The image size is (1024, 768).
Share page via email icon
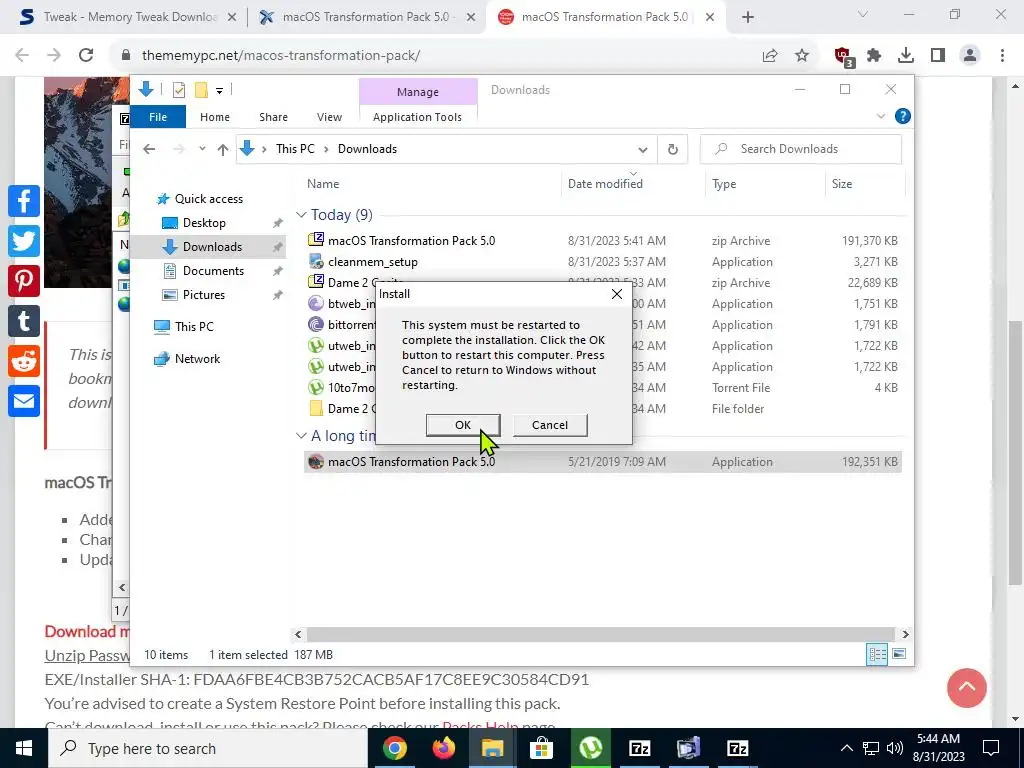pyautogui.click(x=24, y=401)
